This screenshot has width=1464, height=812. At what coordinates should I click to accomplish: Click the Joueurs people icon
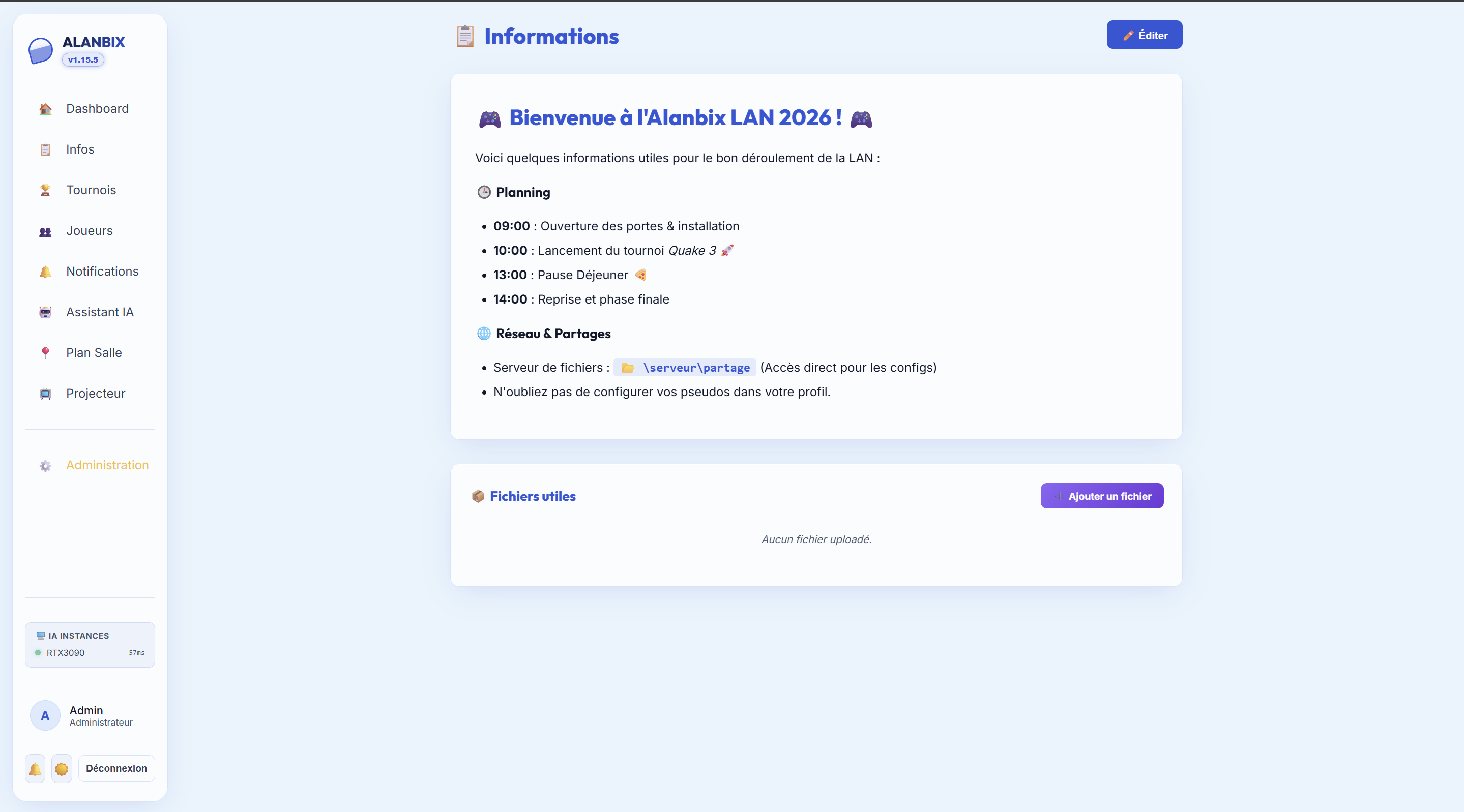(x=45, y=231)
